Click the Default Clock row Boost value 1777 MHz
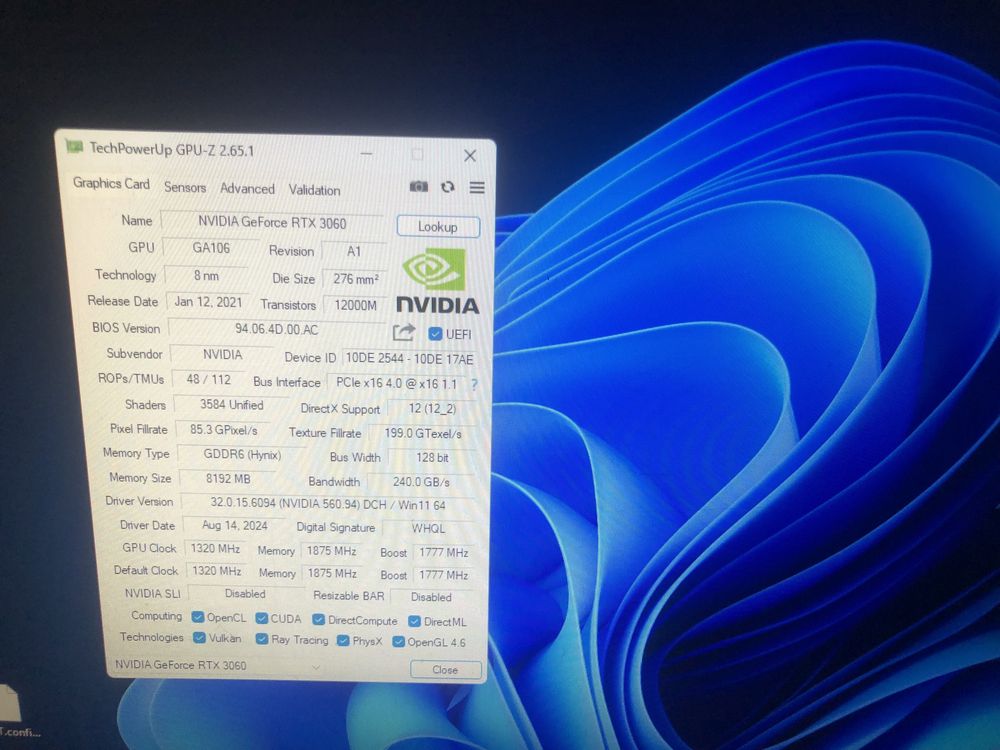This screenshot has height=750, width=1000. [444, 575]
